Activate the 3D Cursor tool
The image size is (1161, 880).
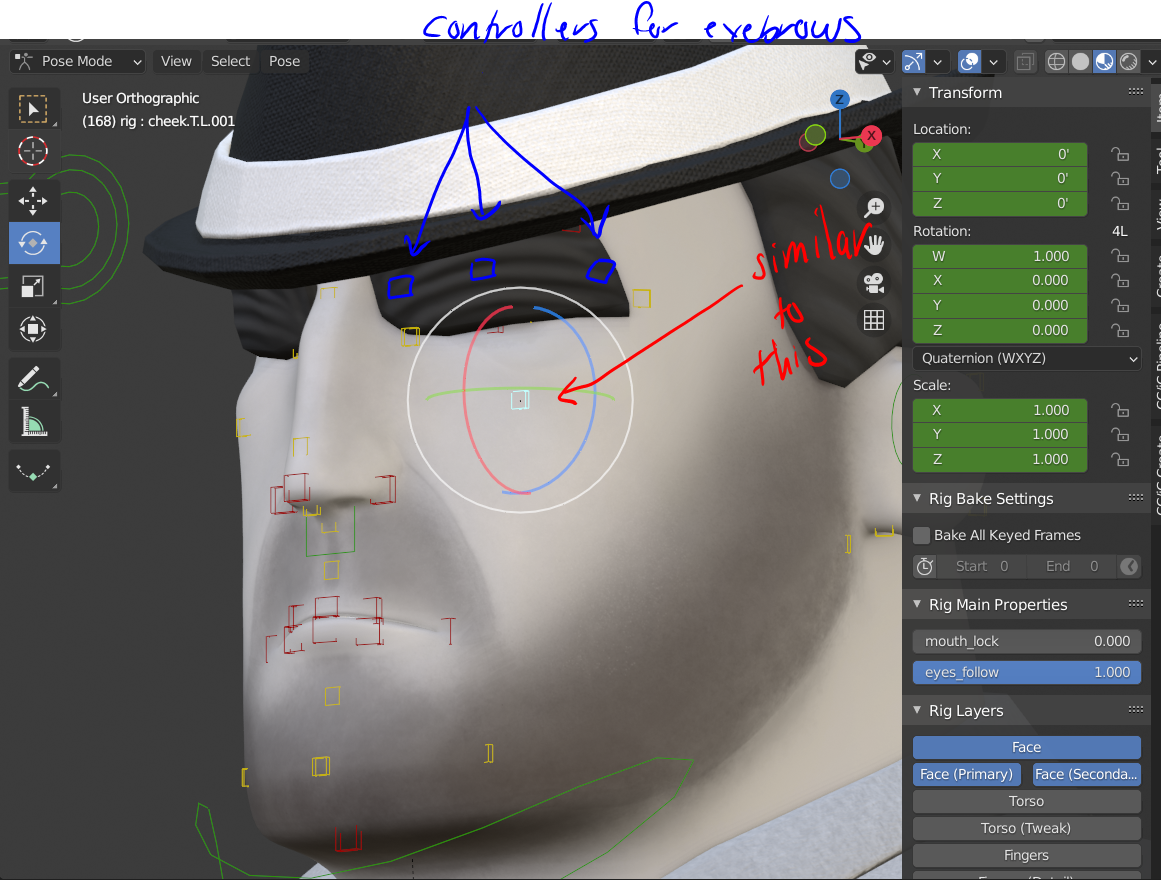33,151
